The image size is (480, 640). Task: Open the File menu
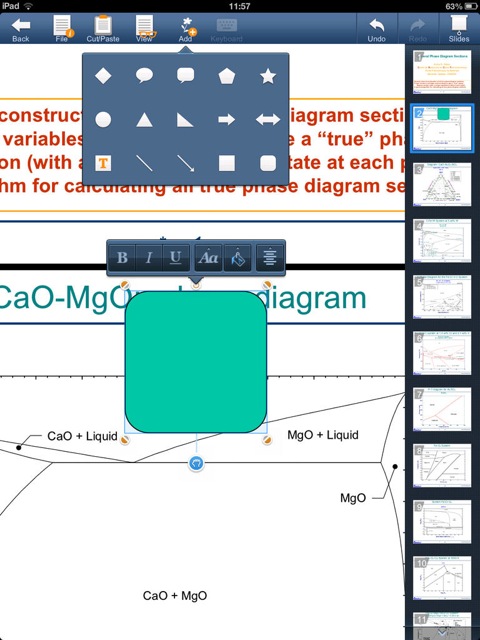[x=62, y=29]
